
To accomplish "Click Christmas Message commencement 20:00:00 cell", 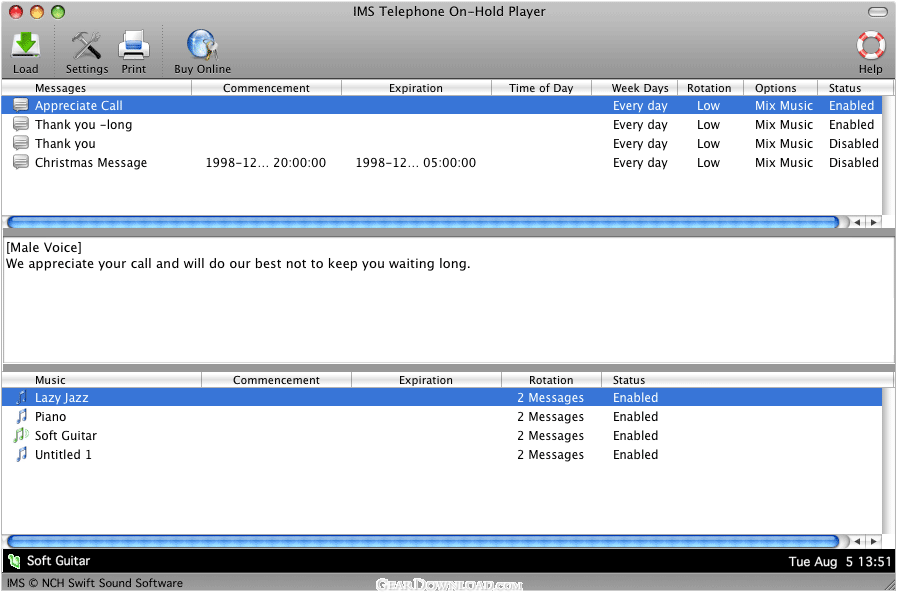I will point(266,163).
